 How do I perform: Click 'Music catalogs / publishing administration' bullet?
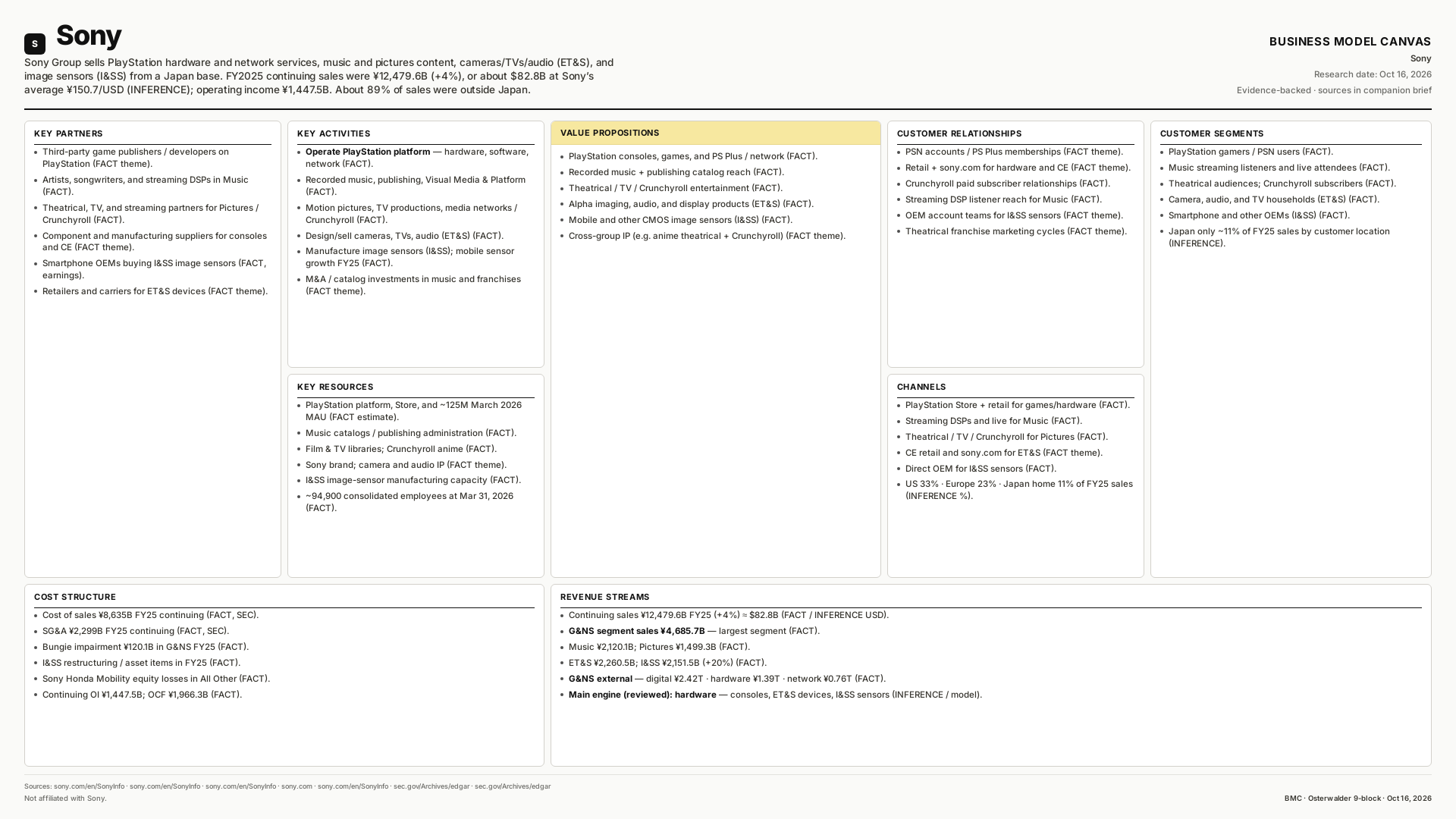point(411,433)
